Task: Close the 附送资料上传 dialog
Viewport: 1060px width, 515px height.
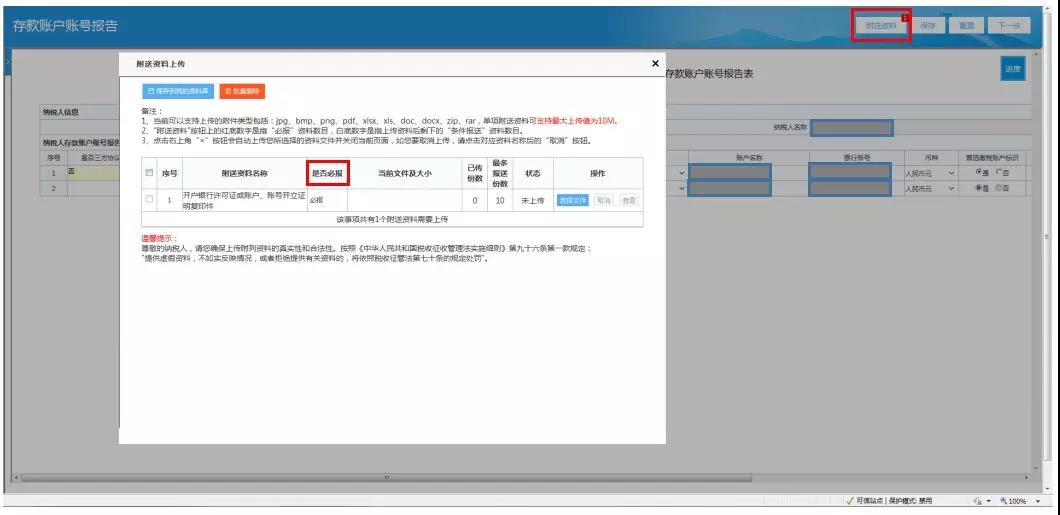Action: [x=655, y=63]
